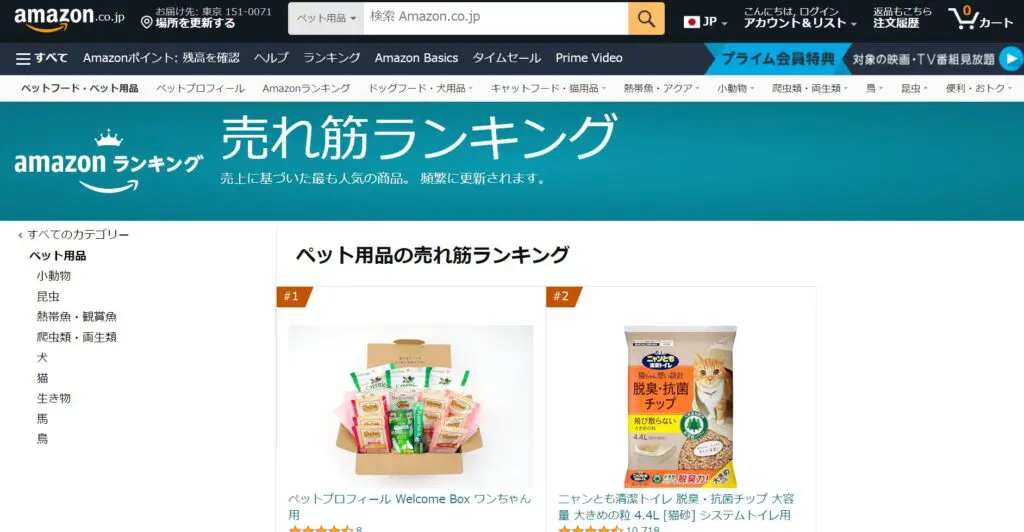Viewport: 1024px width, 532px height.
Task: Open タイムセール in navigation bar
Action: 507,58
